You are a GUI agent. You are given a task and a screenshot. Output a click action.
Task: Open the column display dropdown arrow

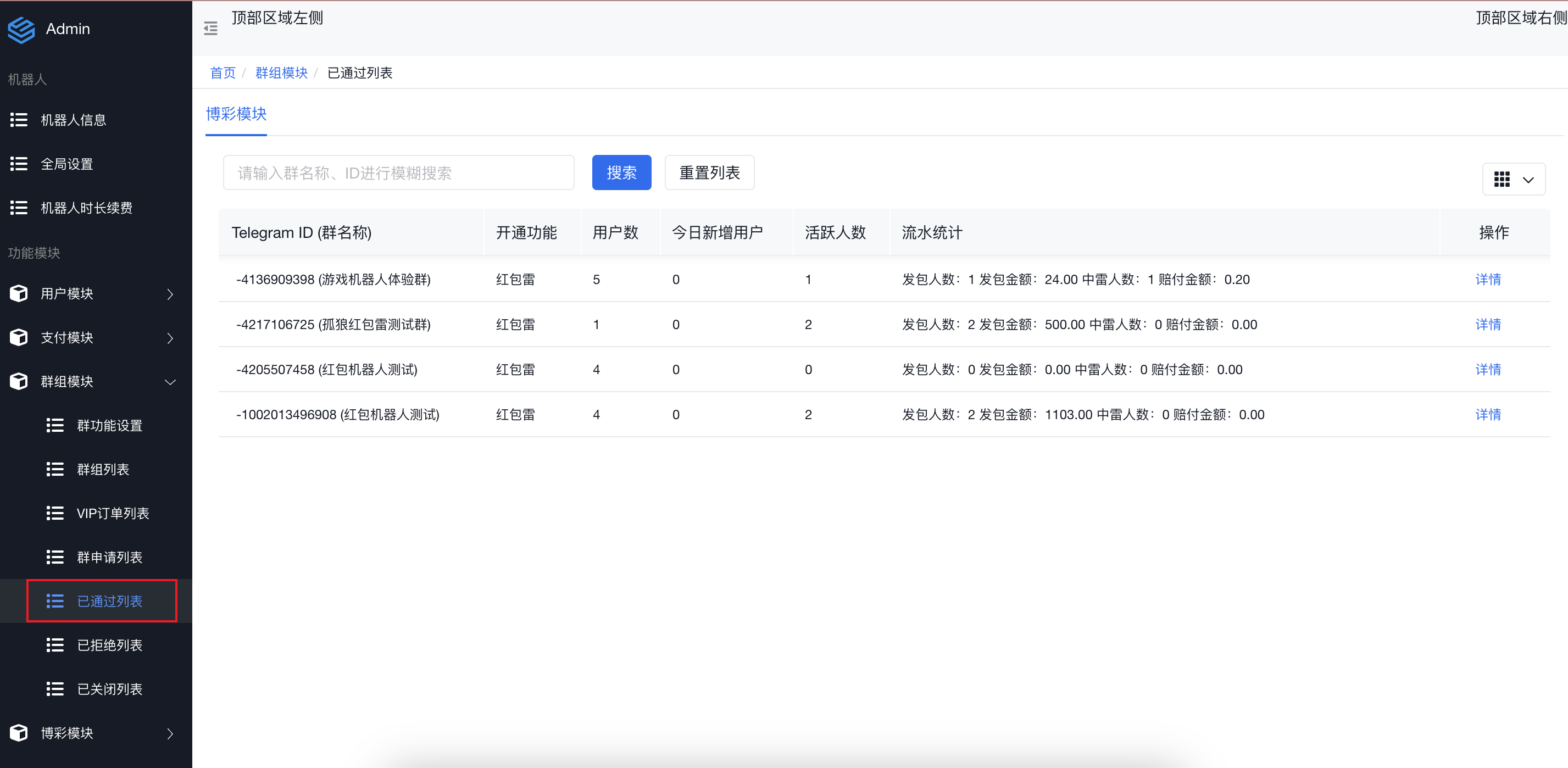pyautogui.click(x=1528, y=180)
